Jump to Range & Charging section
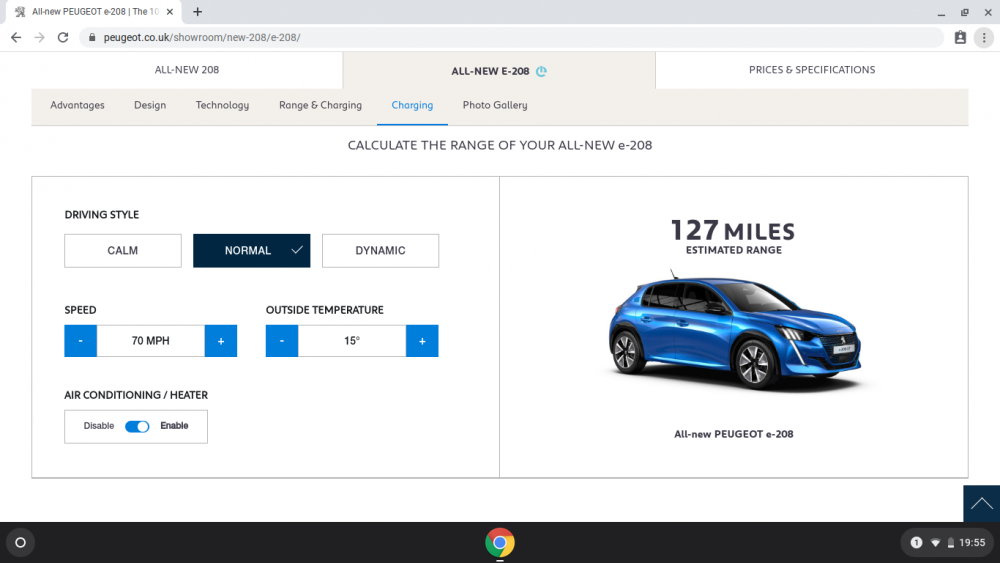Screen dimensions: 1000x563 320,105
